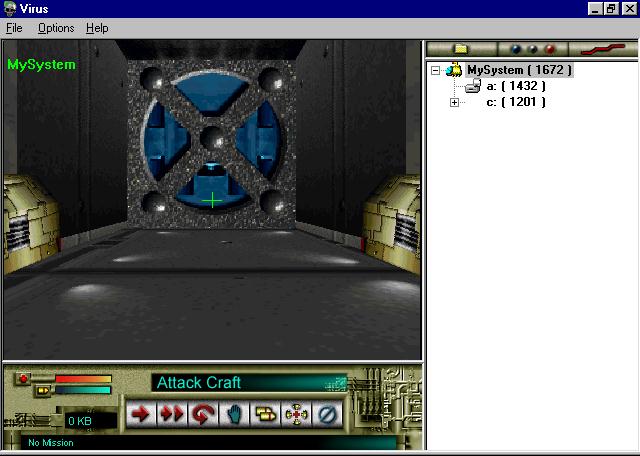
Task: Click the blue circle-slash cancel command
Action: [327, 414]
